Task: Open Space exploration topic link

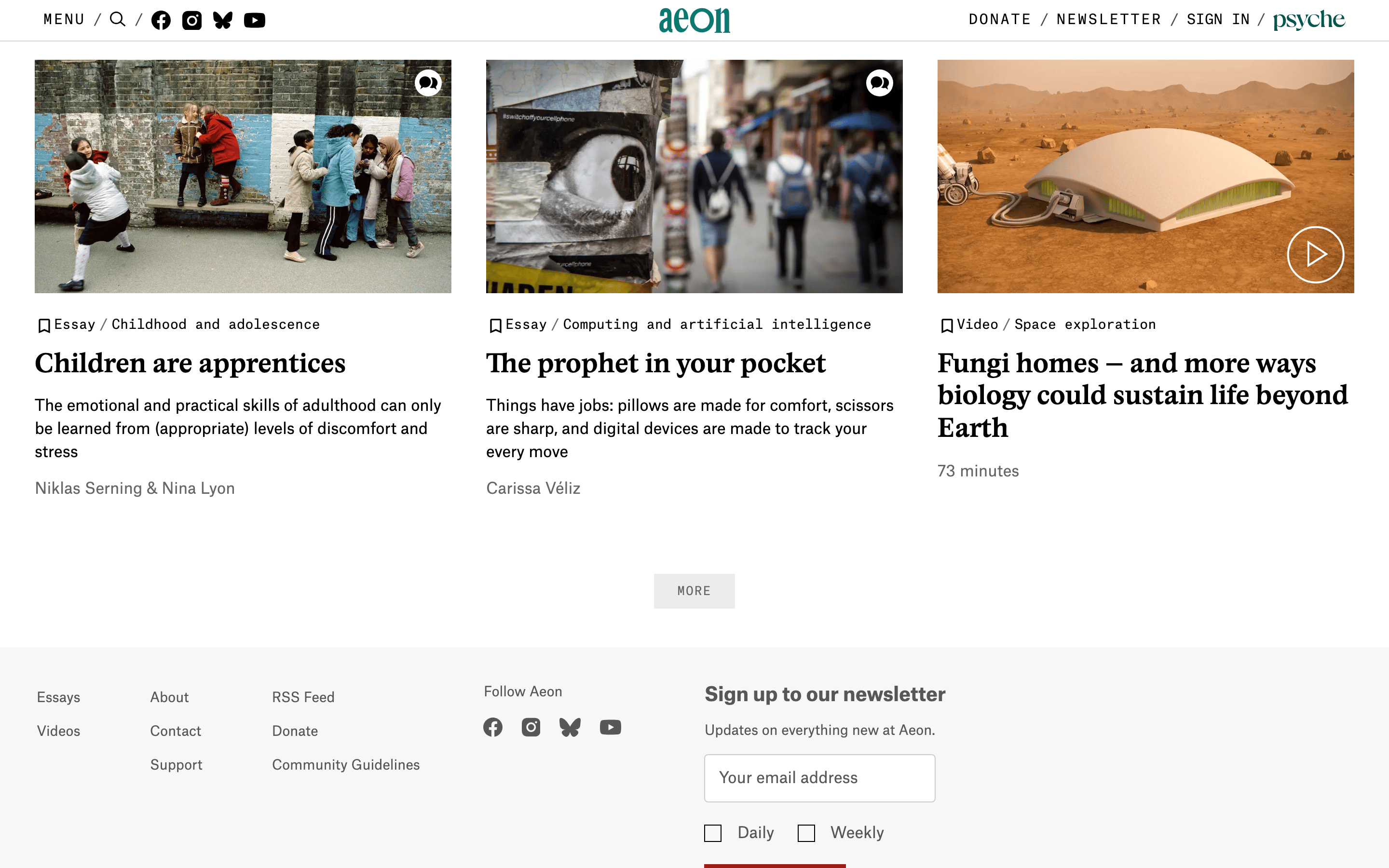Action: tap(1085, 325)
